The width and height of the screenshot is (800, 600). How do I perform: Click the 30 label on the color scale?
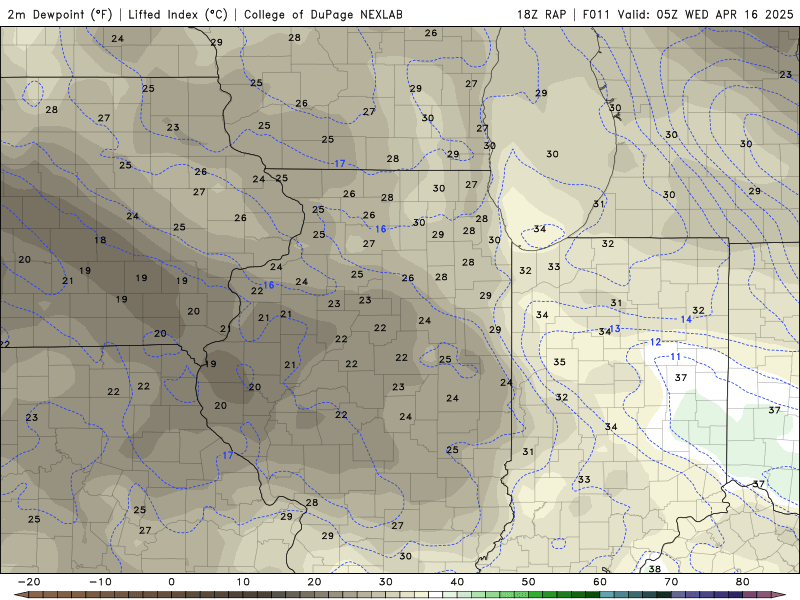click(x=386, y=582)
